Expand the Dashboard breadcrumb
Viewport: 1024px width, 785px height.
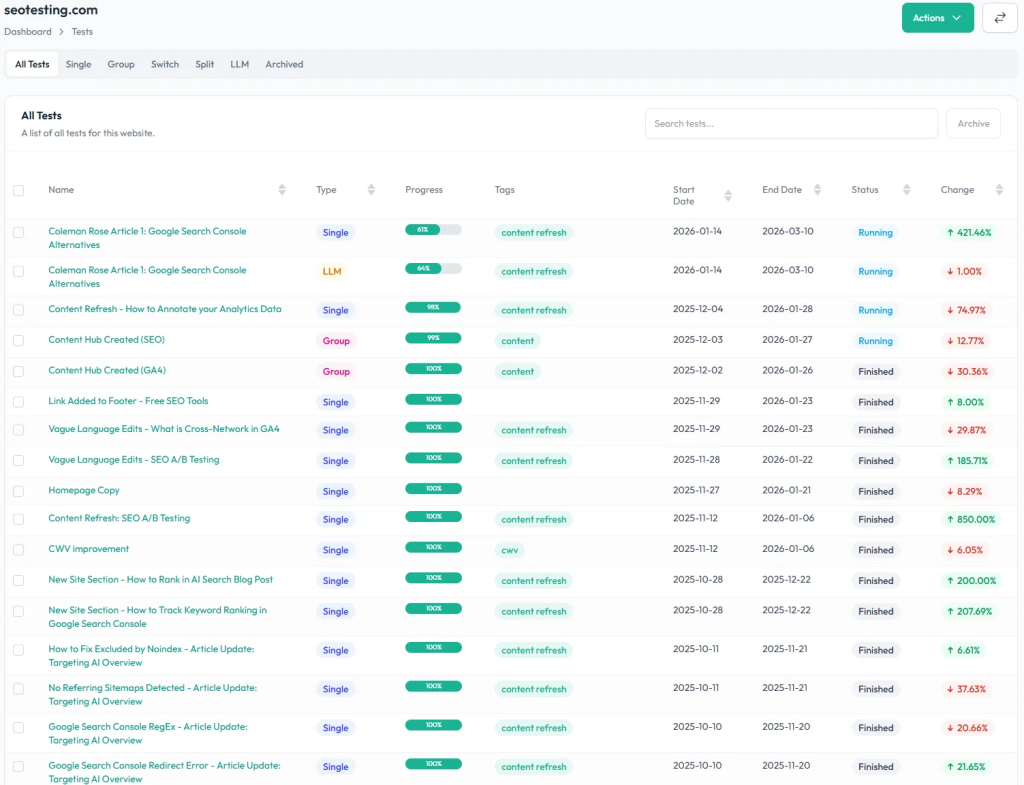click(x=27, y=31)
